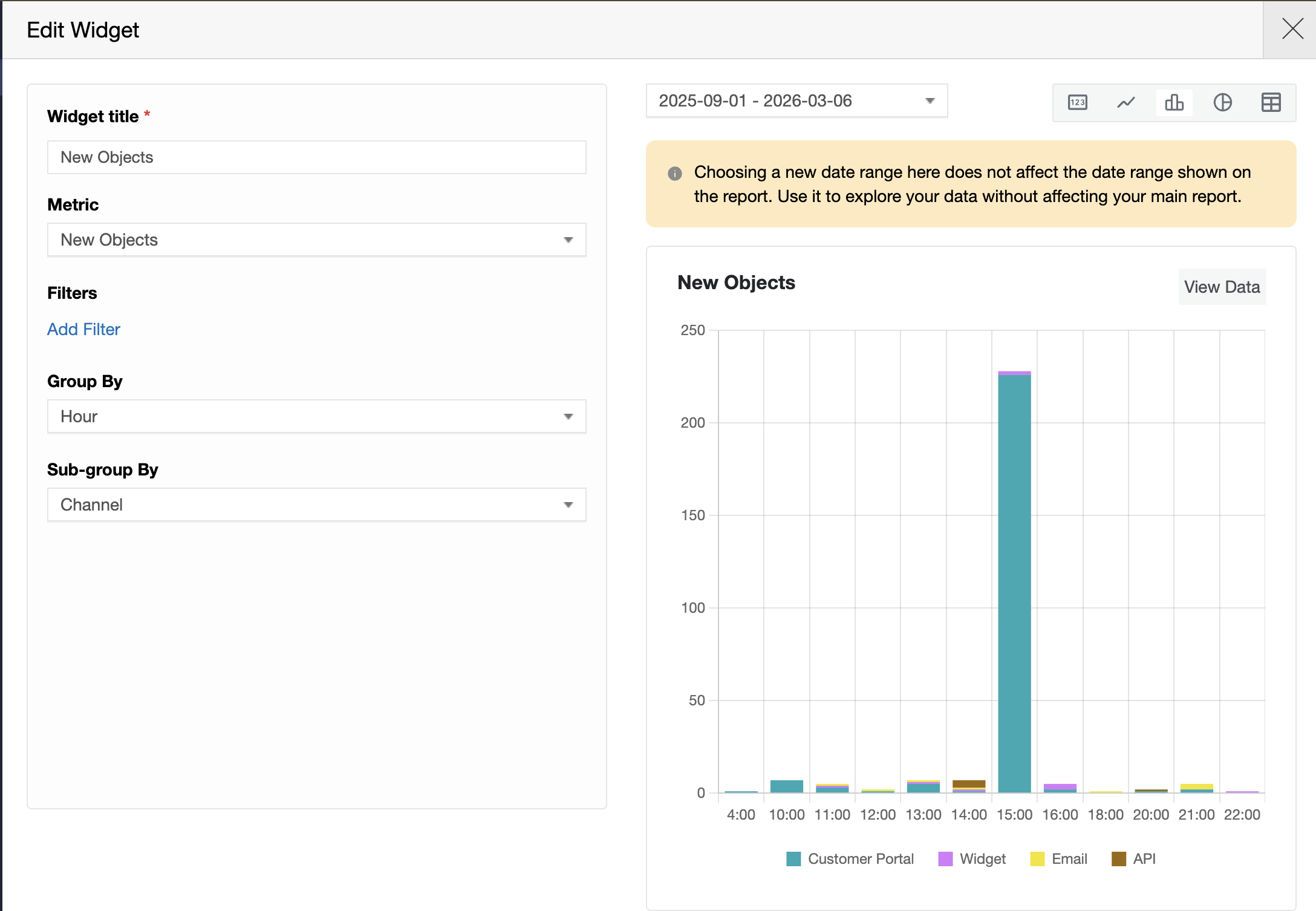Screen dimensions: 1316x911
Task: Click the API legend color swatch
Action: tap(1119, 859)
